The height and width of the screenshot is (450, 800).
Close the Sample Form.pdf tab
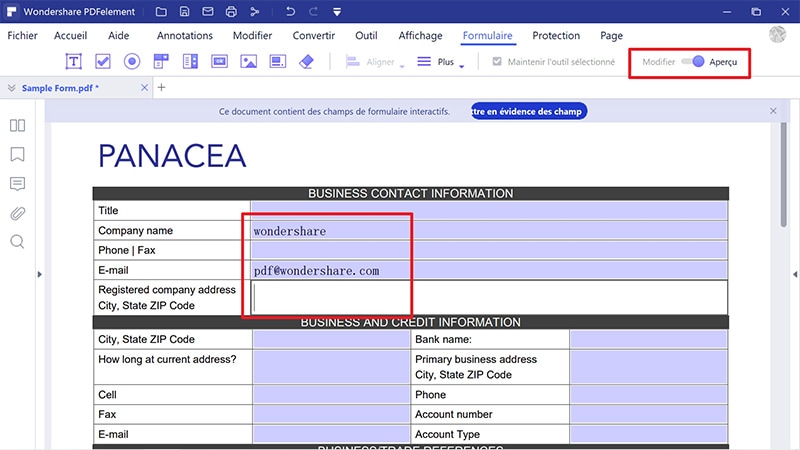point(144,88)
